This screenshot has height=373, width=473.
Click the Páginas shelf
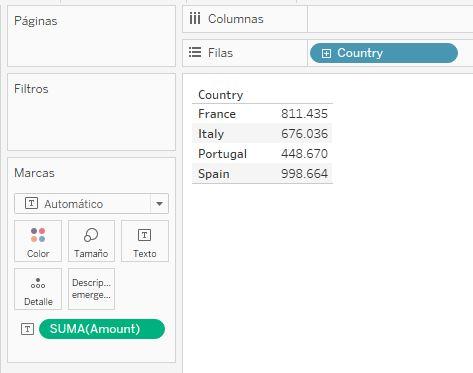click(x=91, y=36)
